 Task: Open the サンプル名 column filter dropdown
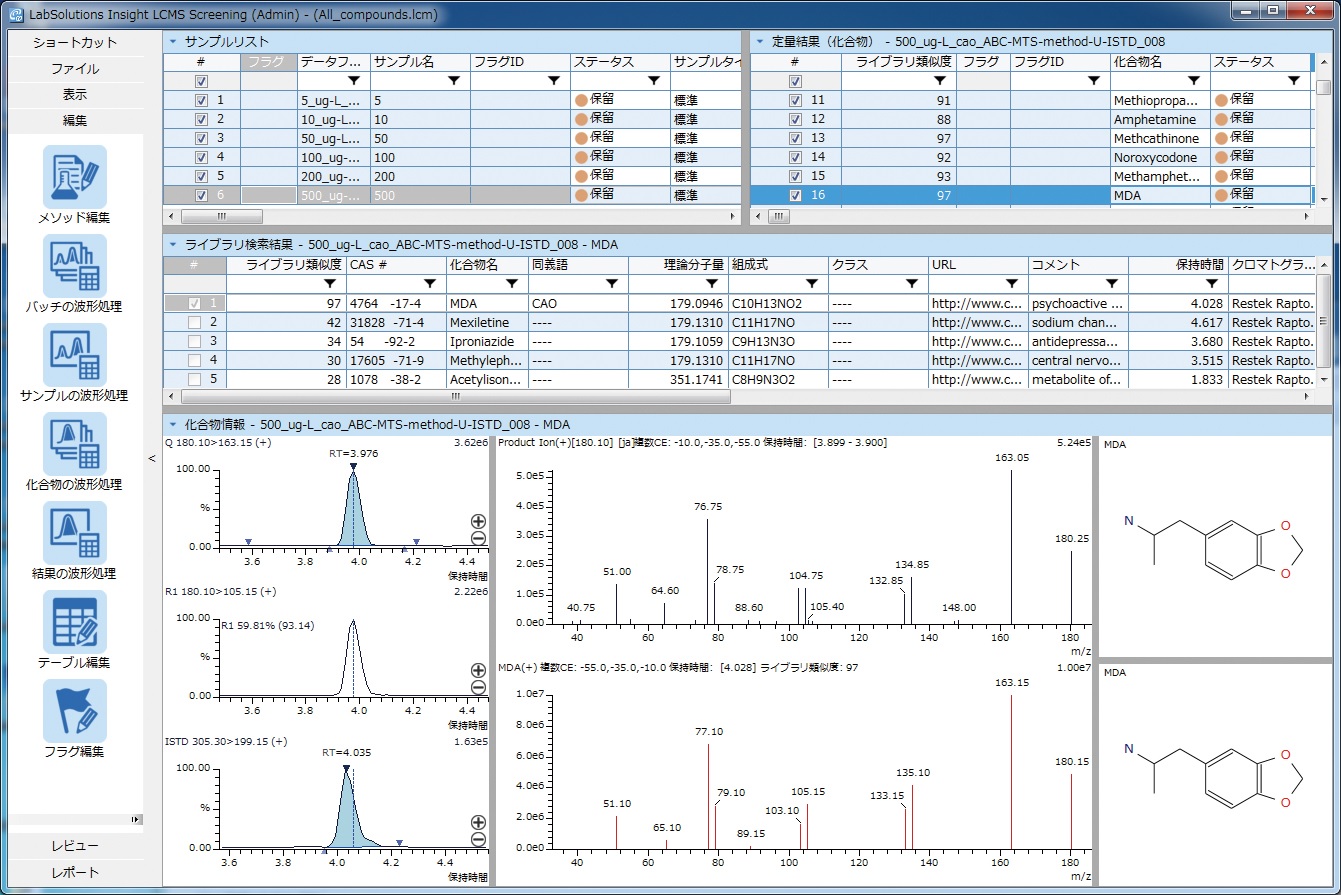click(x=454, y=81)
